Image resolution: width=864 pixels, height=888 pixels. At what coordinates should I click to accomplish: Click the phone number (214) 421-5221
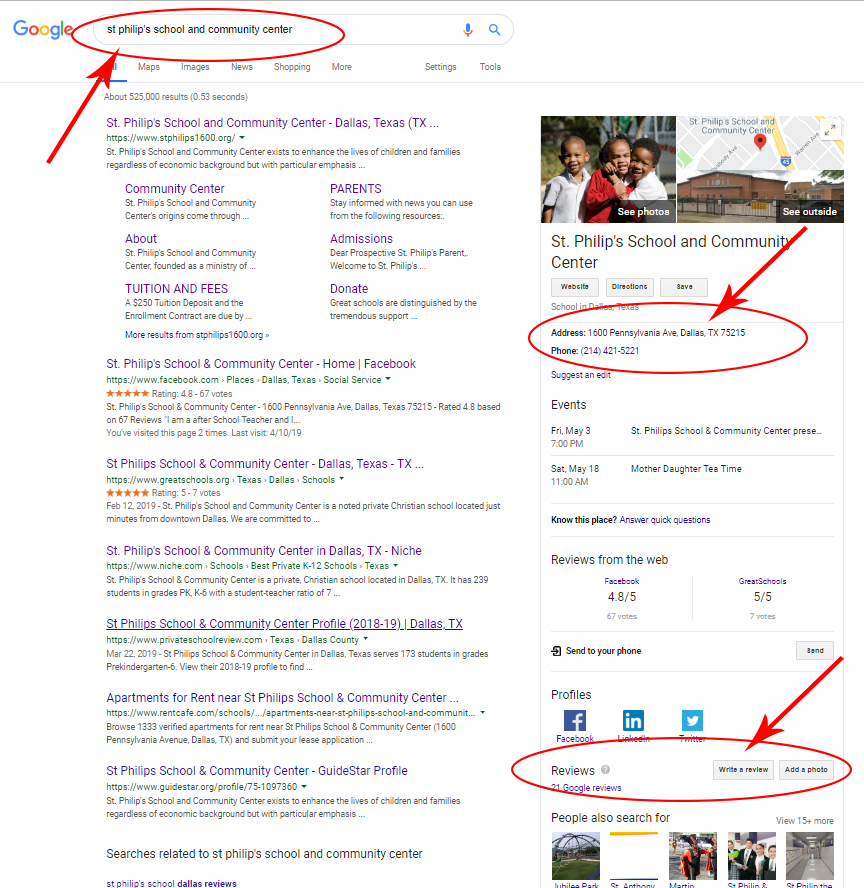click(x=610, y=351)
